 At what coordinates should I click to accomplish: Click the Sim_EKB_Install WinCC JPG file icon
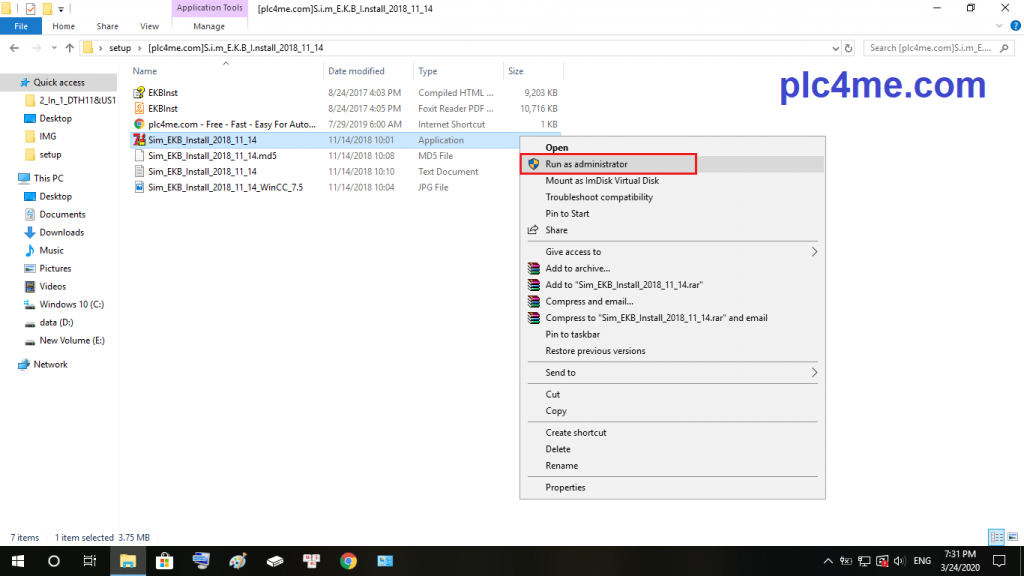pos(138,187)
